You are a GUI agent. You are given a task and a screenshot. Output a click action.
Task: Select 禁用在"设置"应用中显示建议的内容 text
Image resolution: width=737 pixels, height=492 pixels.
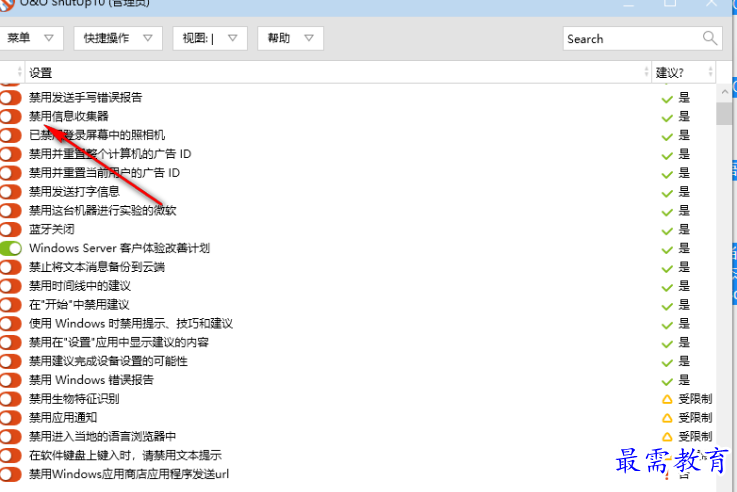[119, 342]
